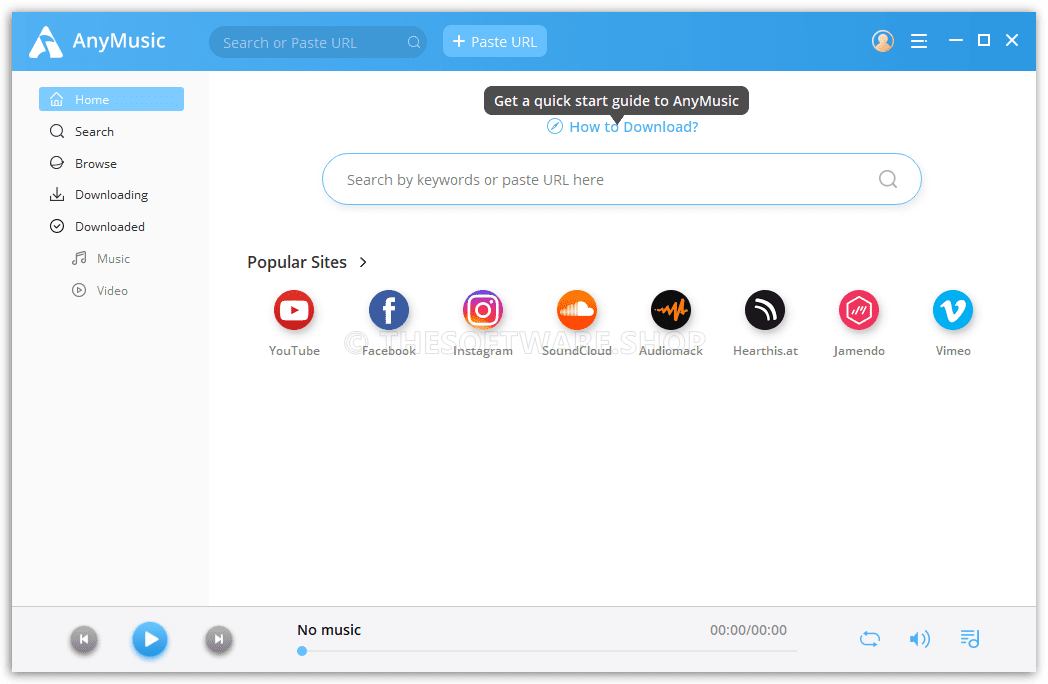Play the current track
1048x684 pixels.
point(150,639)
